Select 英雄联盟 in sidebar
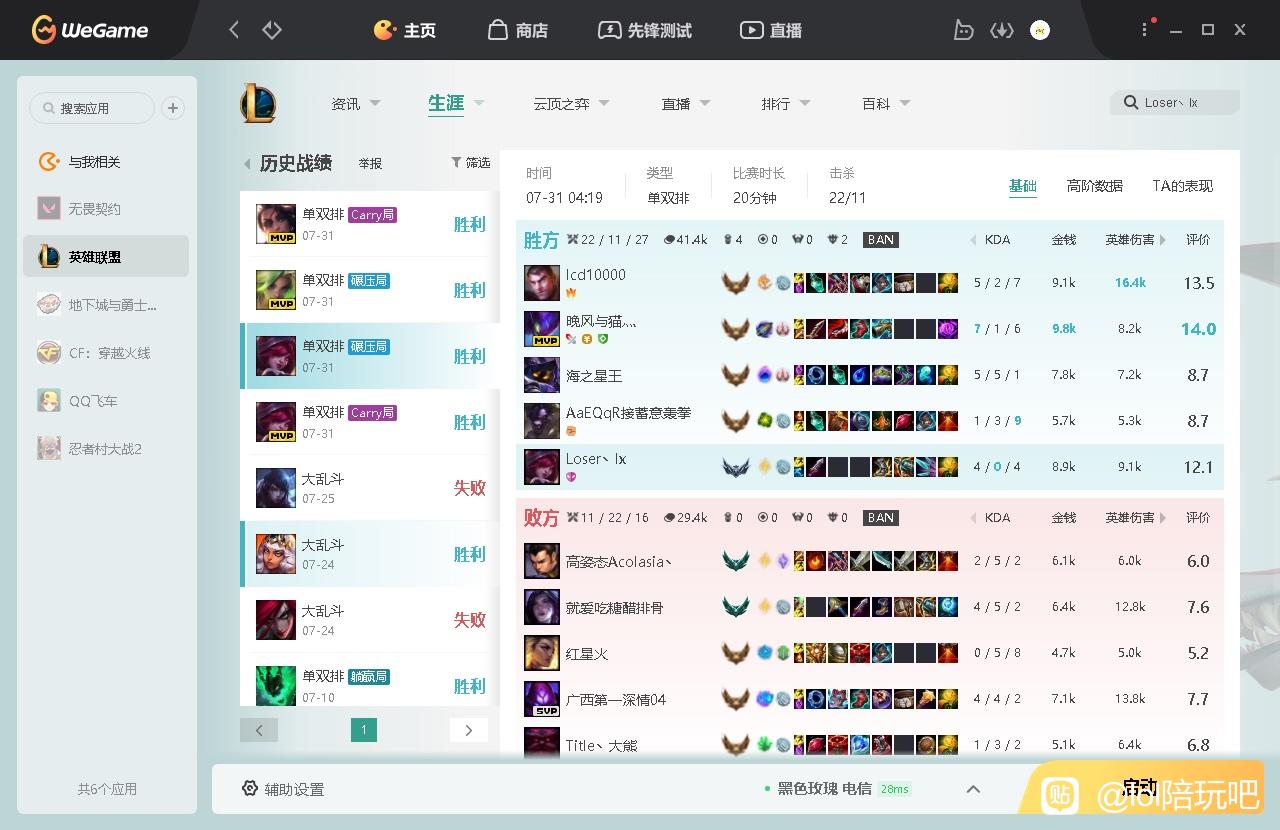This screenshot has width=1280, height=830. pos(106,257)
